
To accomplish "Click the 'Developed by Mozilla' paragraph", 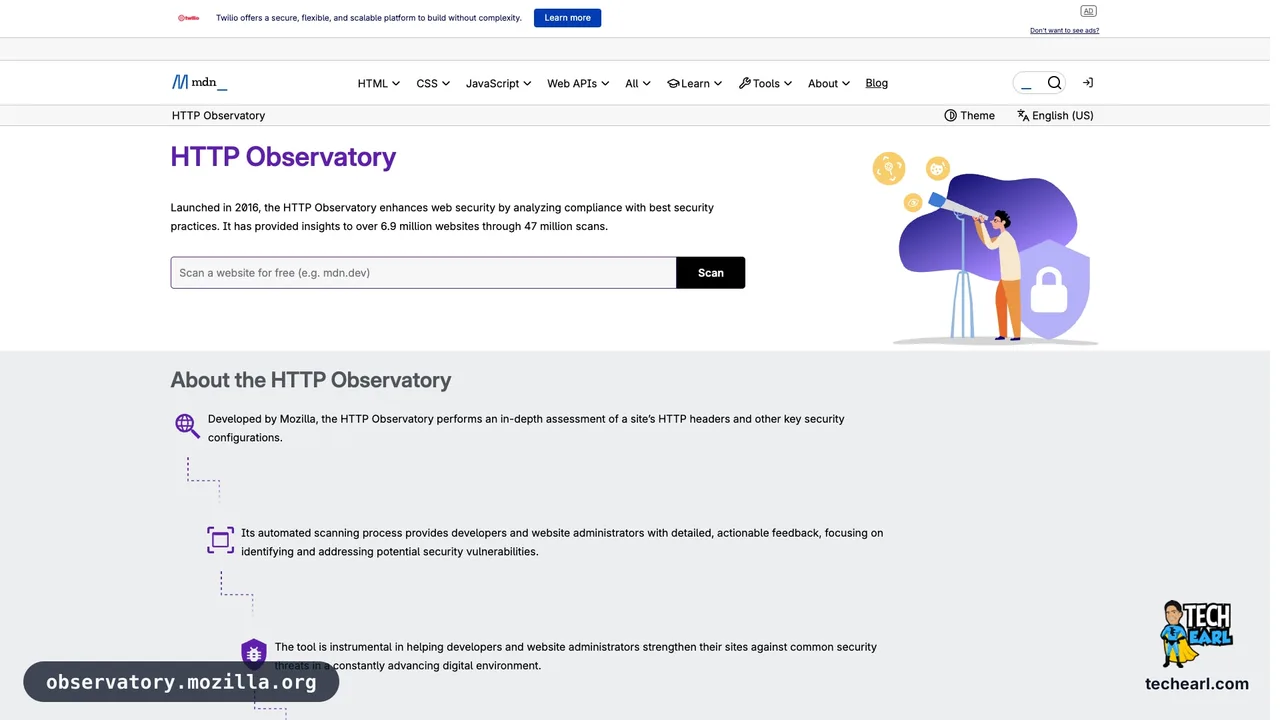I will [526, 428].
